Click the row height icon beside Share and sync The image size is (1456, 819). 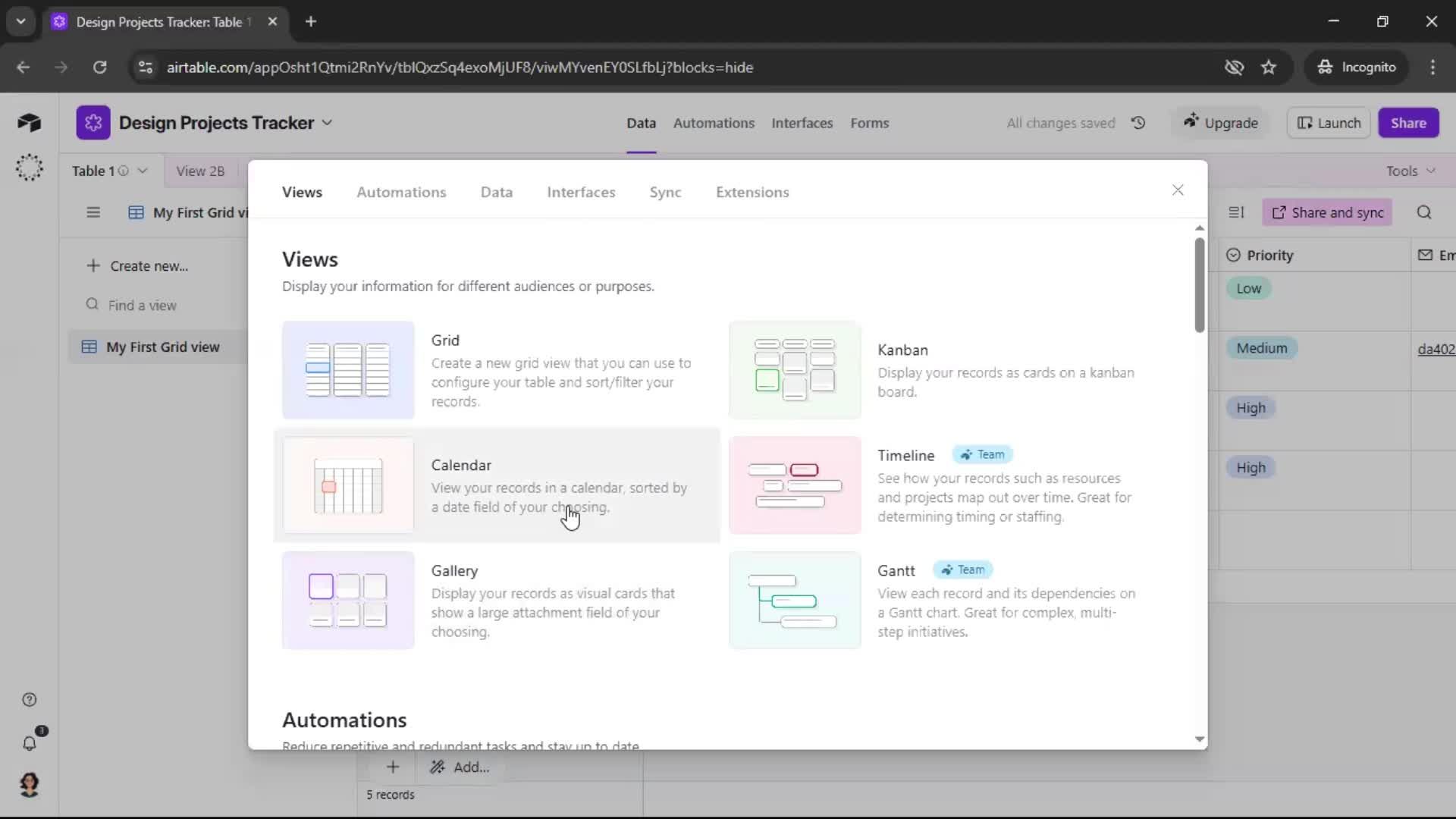pos(1237,213)
